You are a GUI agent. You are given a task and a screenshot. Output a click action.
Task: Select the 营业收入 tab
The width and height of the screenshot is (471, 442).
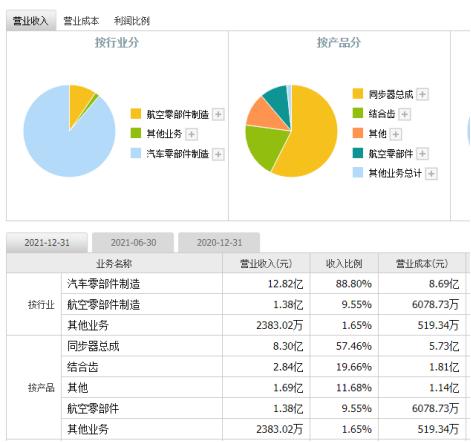pos(31,21)
